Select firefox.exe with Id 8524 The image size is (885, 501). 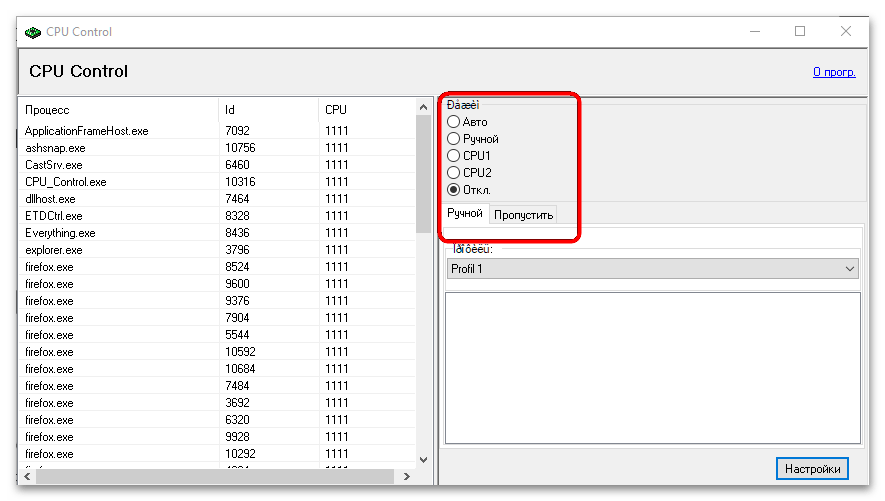pos(217,267)
